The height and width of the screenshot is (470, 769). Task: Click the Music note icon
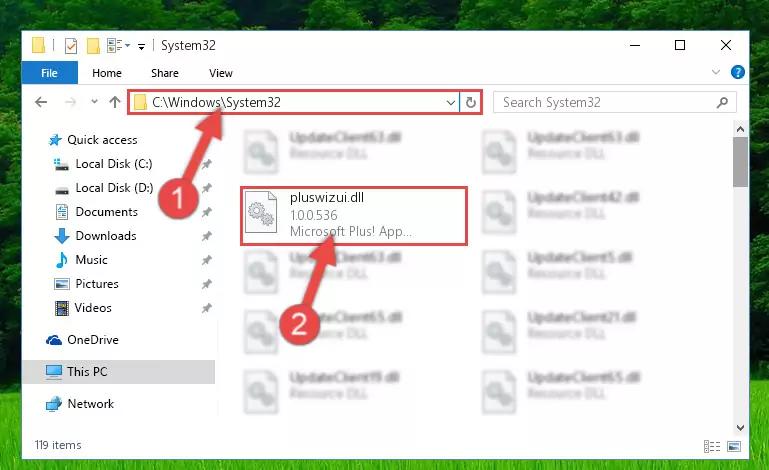pyautogui.click(x=62, y=260)
